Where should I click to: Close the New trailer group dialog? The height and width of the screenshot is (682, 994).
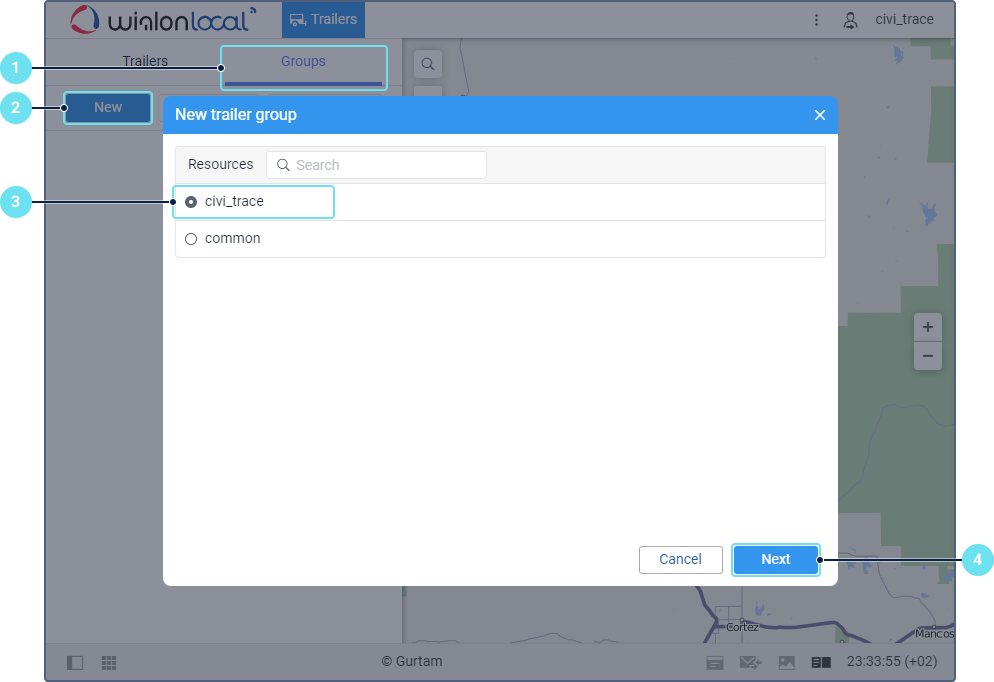click(x=820, y=115)
